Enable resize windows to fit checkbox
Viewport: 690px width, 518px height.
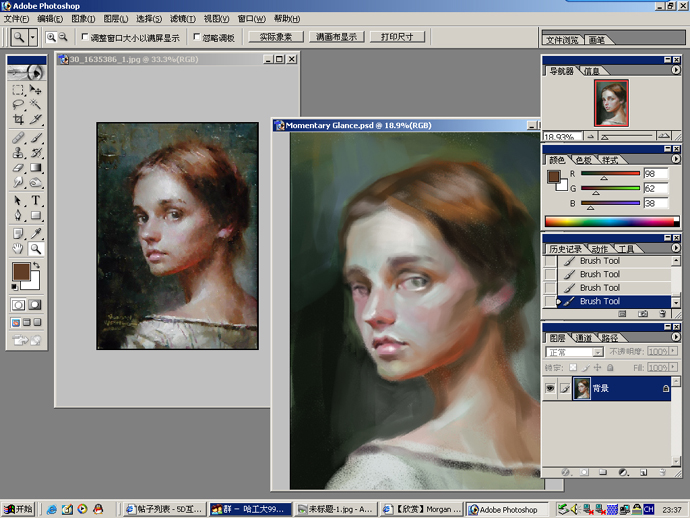(x=85, y=37)
